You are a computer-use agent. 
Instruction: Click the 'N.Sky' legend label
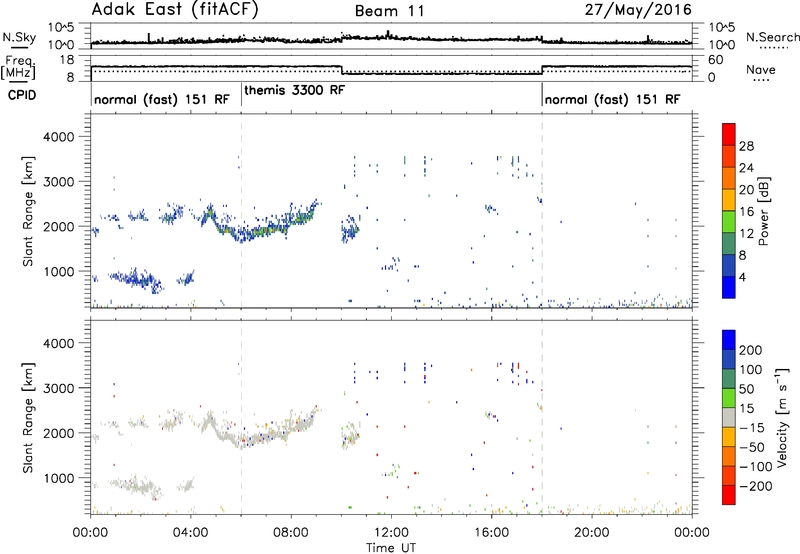(x=19, y=37)
